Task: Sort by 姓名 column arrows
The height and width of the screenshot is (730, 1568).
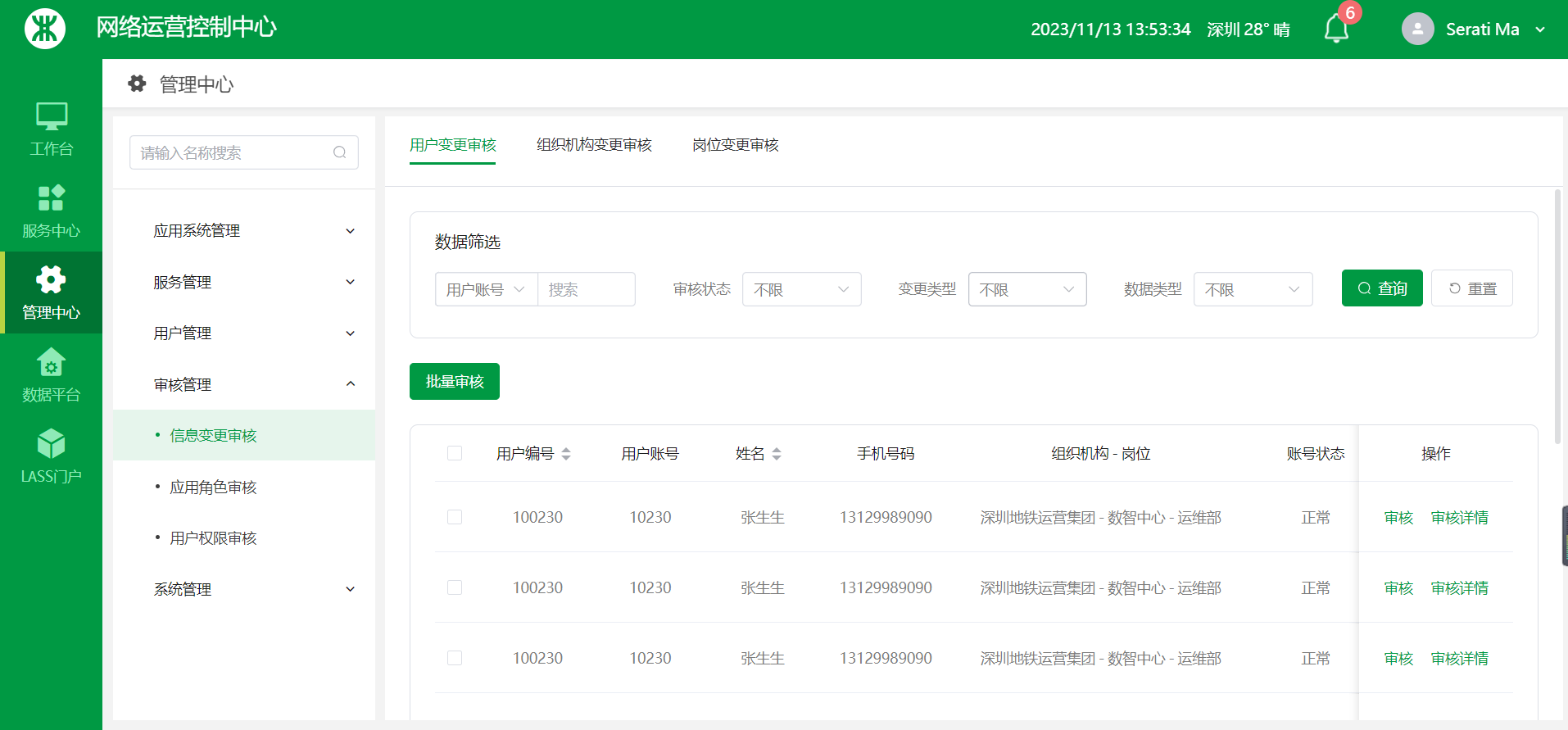Action: pos(777,454)
